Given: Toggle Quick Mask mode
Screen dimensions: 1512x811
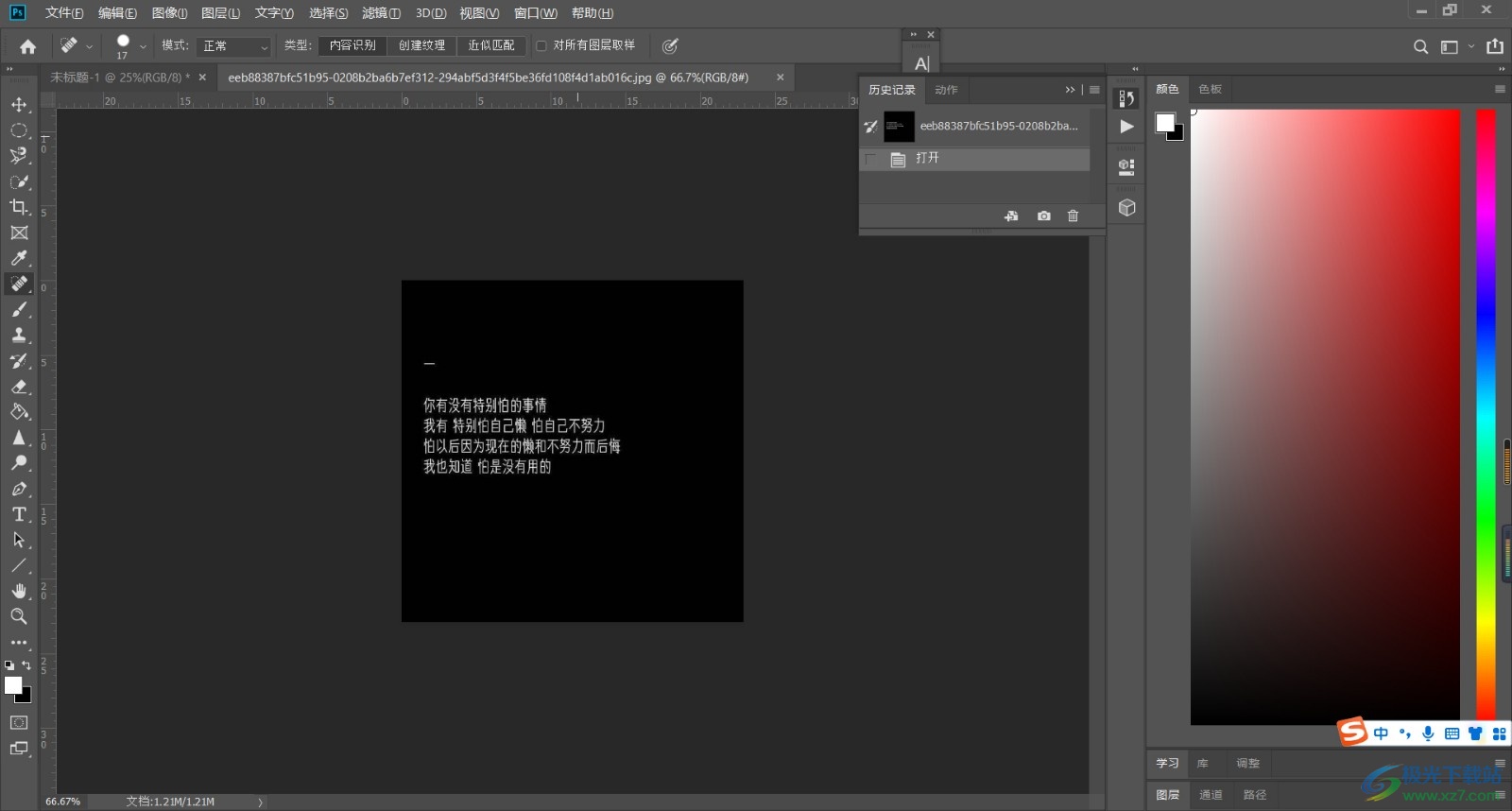Looking at the screenshot, I should [x=19, y=722].
